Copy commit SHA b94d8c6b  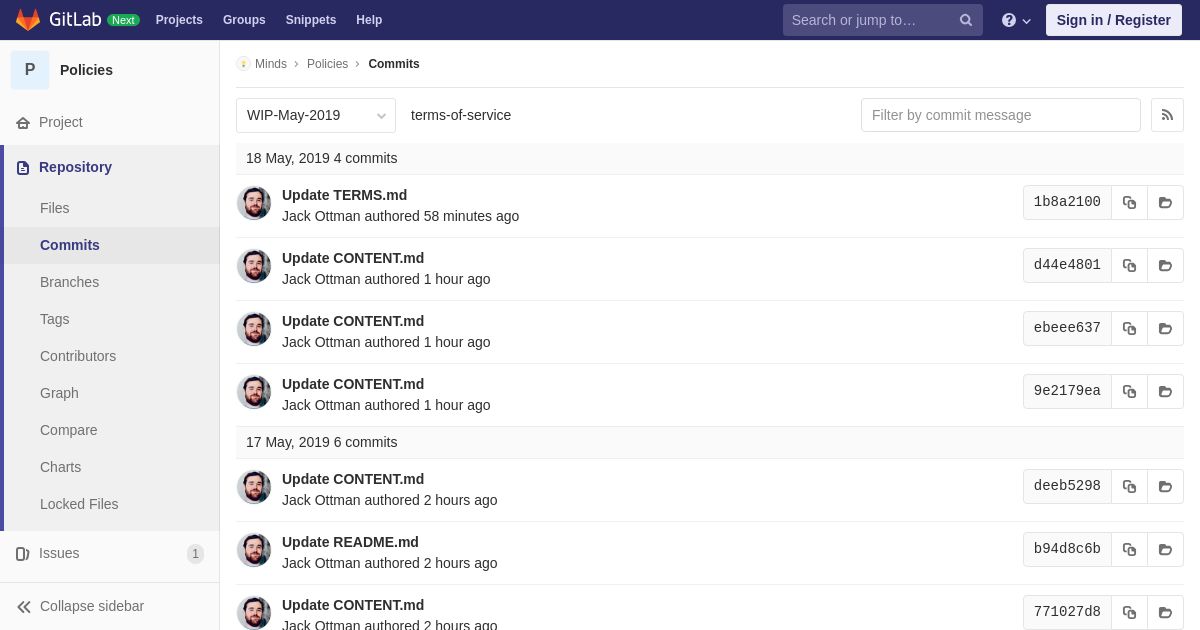click(x=1129, y=549)
